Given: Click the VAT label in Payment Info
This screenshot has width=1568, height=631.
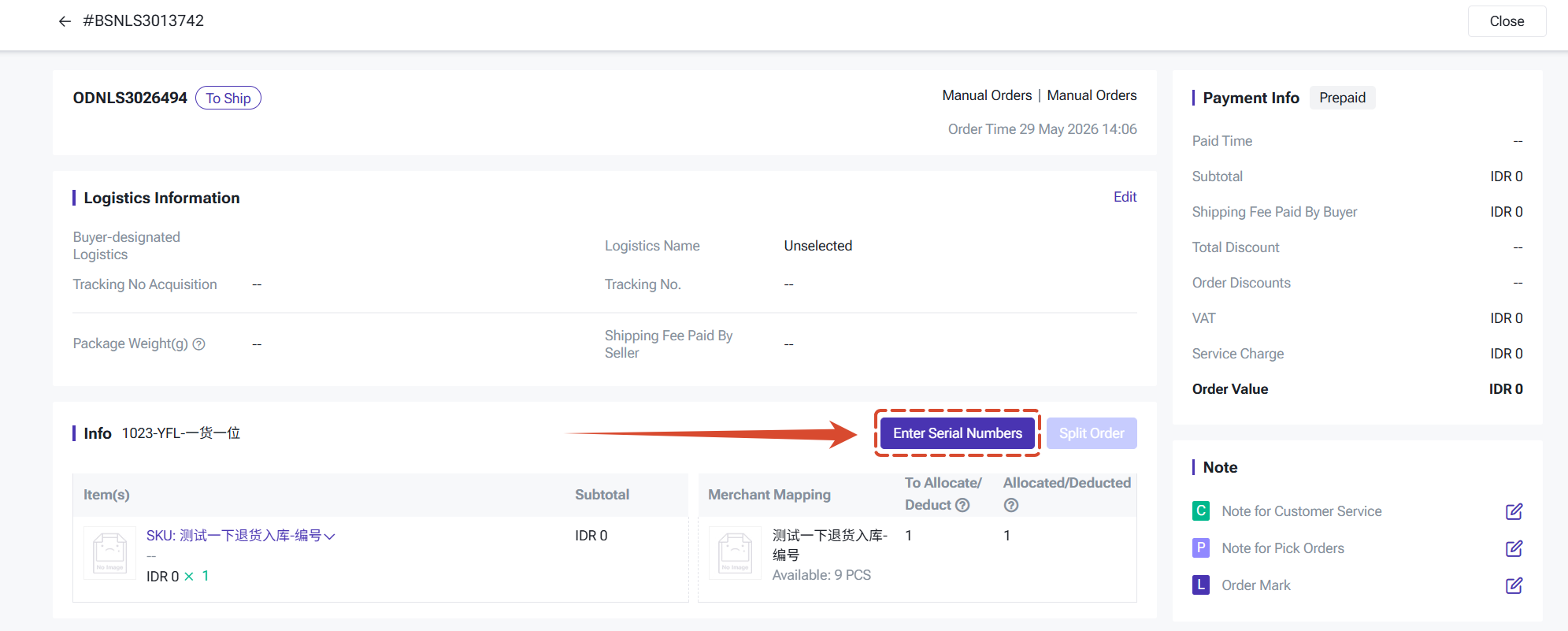Looking at the screenshot, I should point(1203,318).
